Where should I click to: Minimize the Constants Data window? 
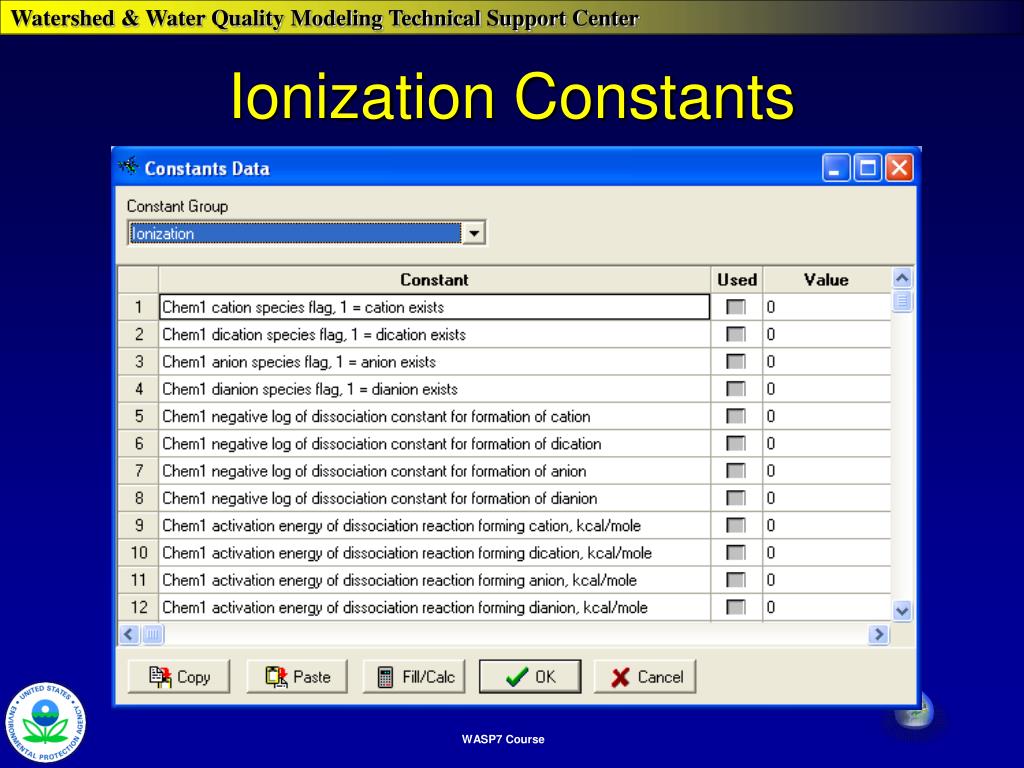click(x=836, y=168)
